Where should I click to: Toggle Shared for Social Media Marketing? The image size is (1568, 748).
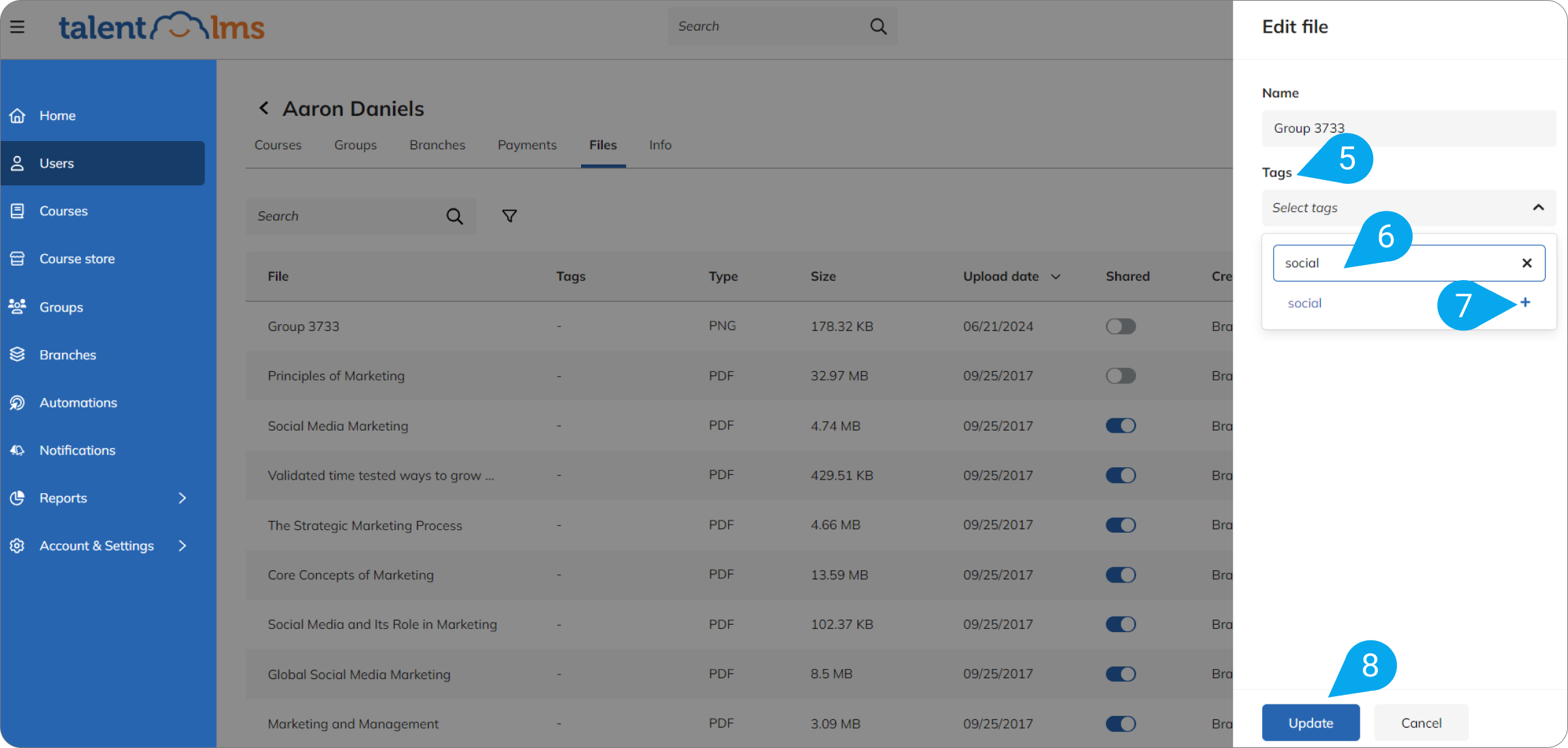click(1120, 426)
